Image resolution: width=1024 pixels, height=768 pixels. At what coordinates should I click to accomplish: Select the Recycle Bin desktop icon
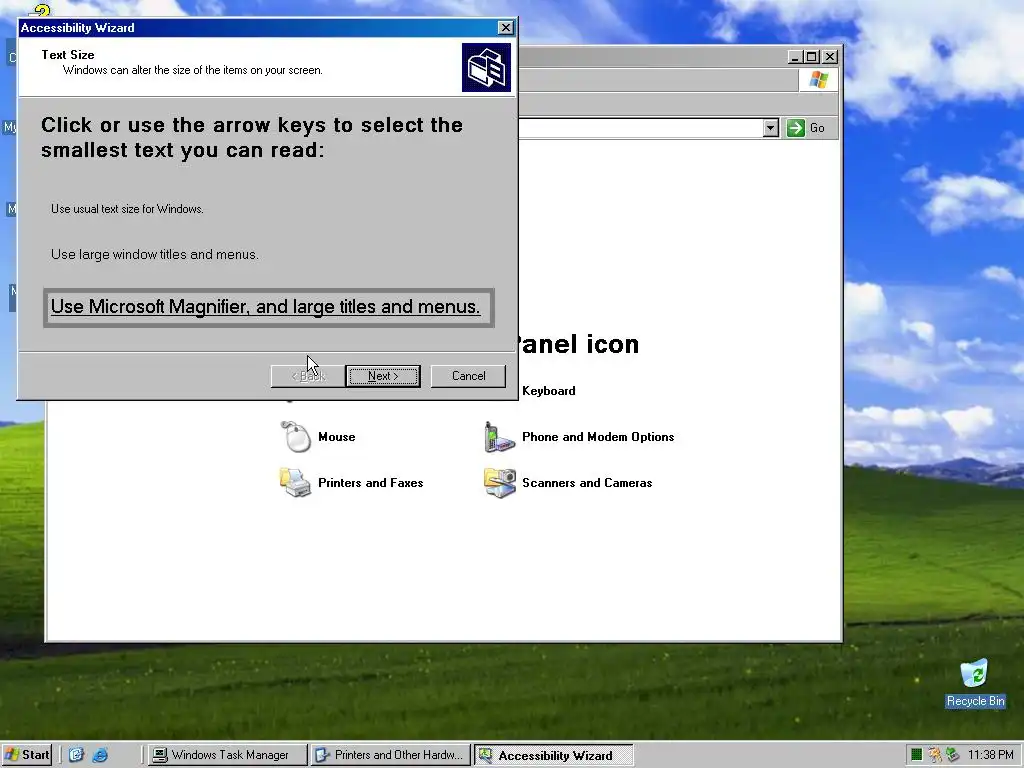(976, 683)
